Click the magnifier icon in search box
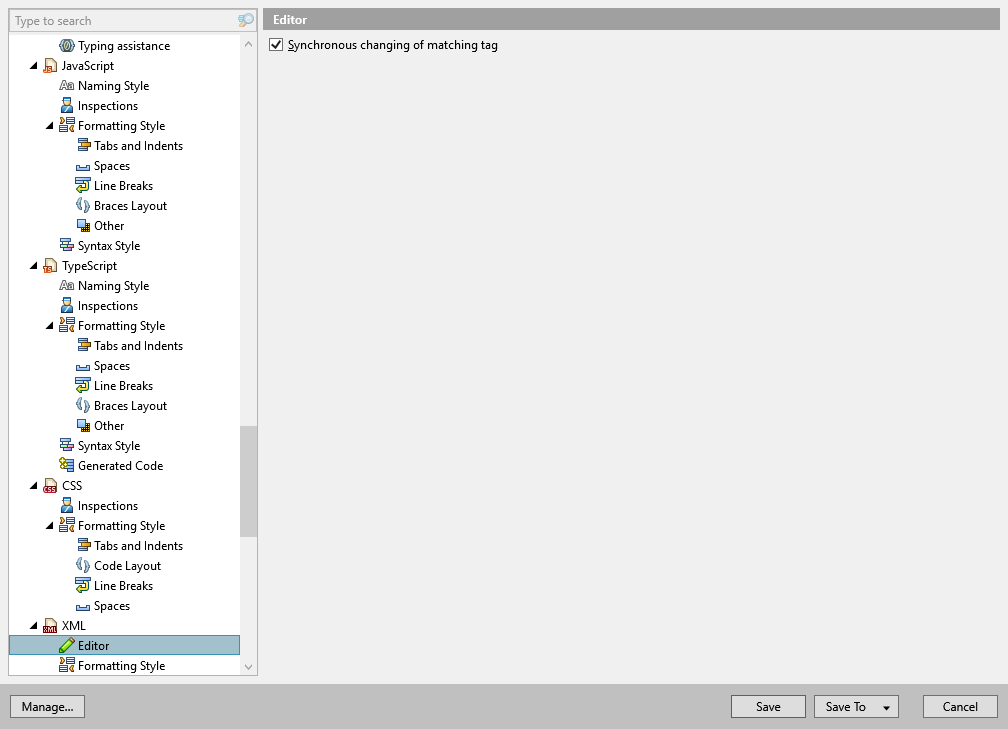The image size is (1008, 729). point(249,20)
